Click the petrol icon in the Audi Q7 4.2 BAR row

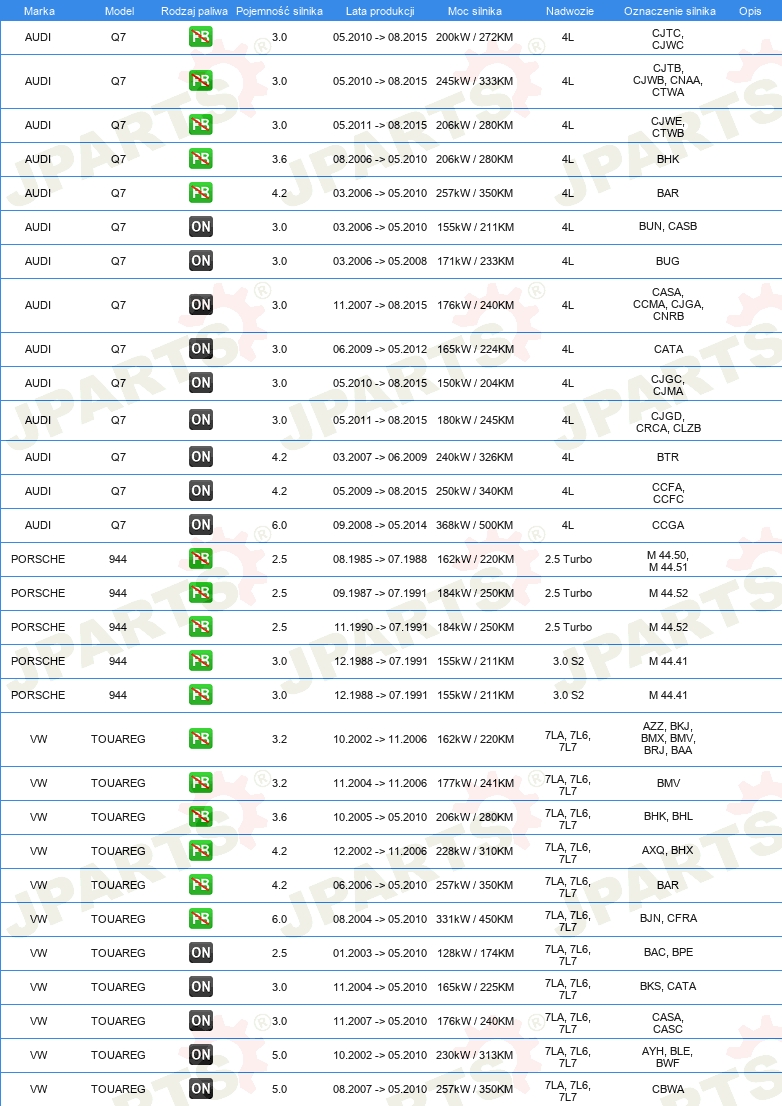(201, 193)
